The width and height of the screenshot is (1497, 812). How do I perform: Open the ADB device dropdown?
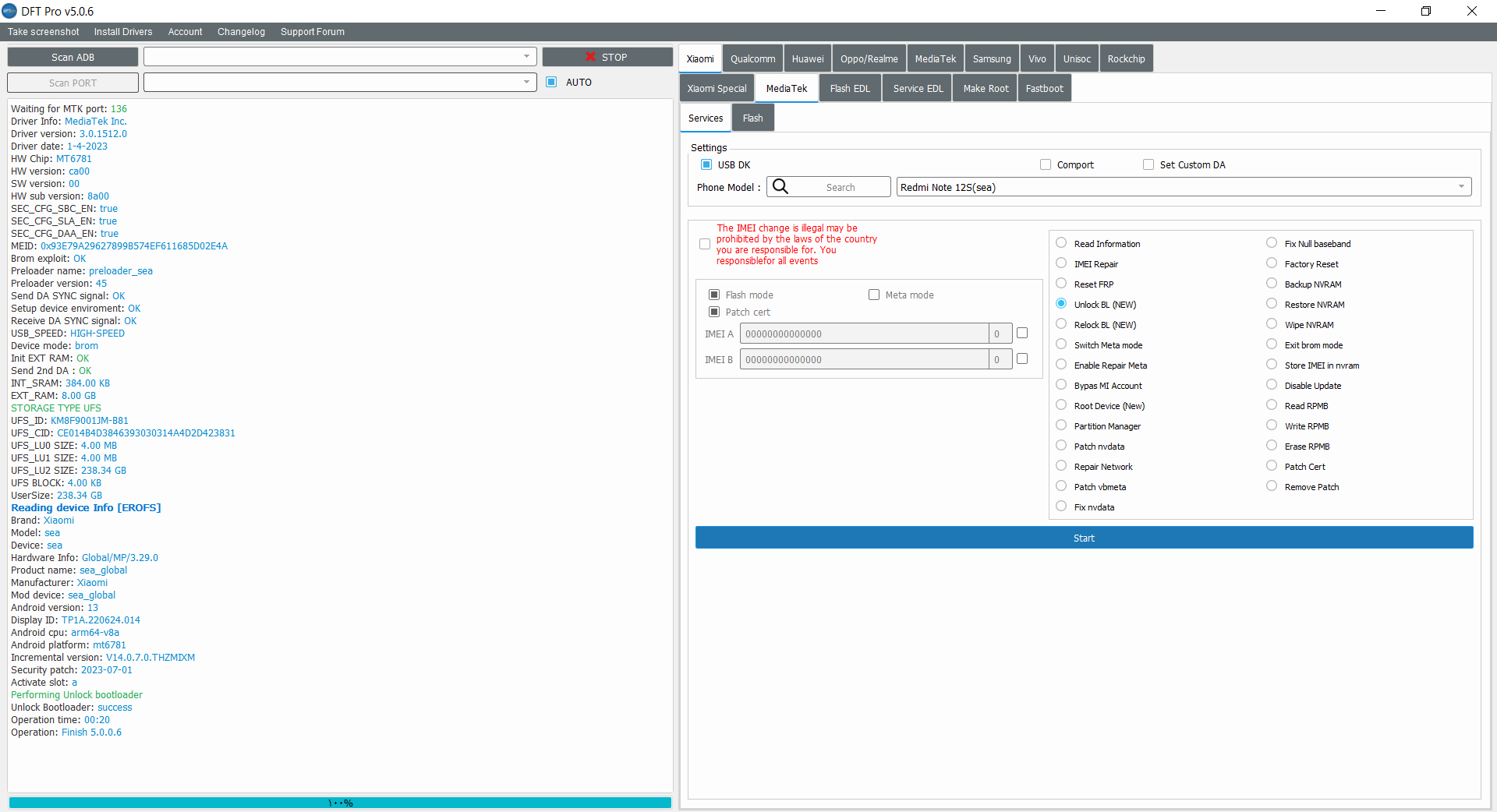tap(340, 57)
